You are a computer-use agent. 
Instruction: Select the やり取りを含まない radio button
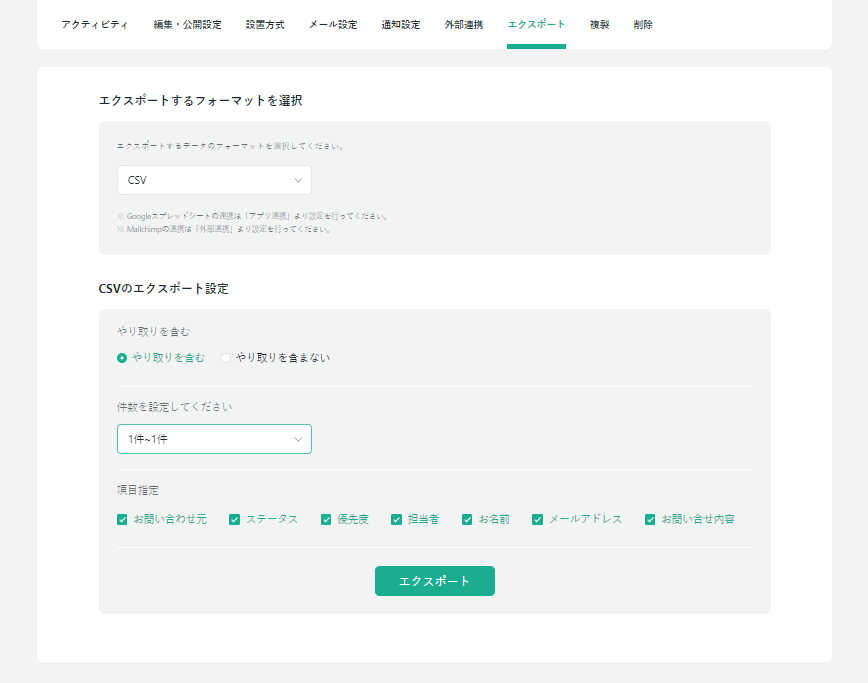click(225, 357)
